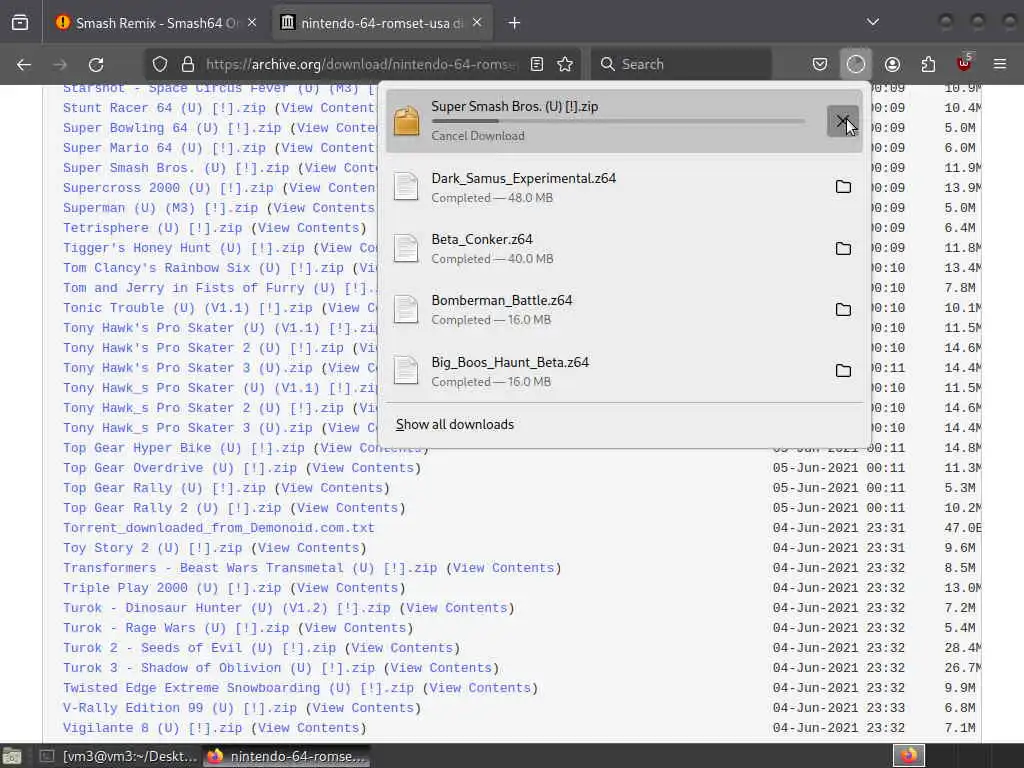Open Torrent_downloaded_from_Demonoid.com.txt link

click(219, 528)
